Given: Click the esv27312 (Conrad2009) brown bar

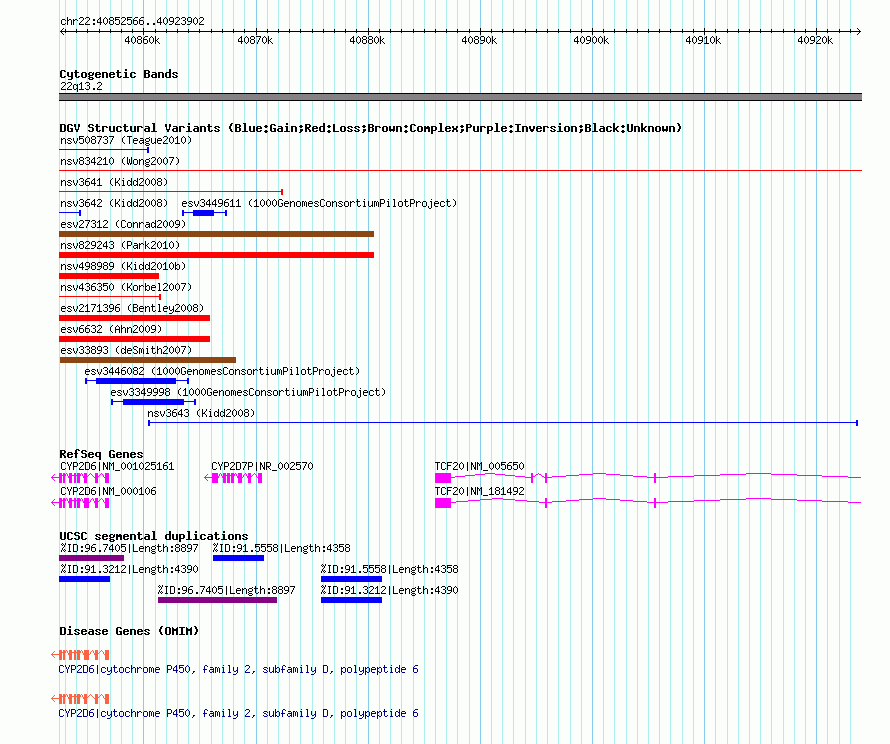Looking at the screenshot, I should [x=216, y=234].
